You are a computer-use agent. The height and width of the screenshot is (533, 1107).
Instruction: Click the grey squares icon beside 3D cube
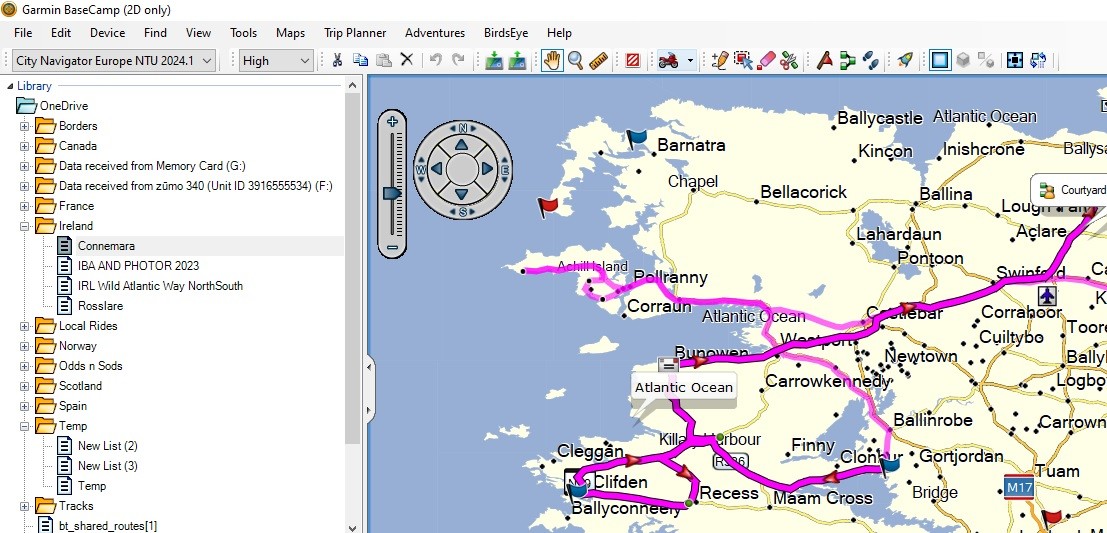(986, 61)
